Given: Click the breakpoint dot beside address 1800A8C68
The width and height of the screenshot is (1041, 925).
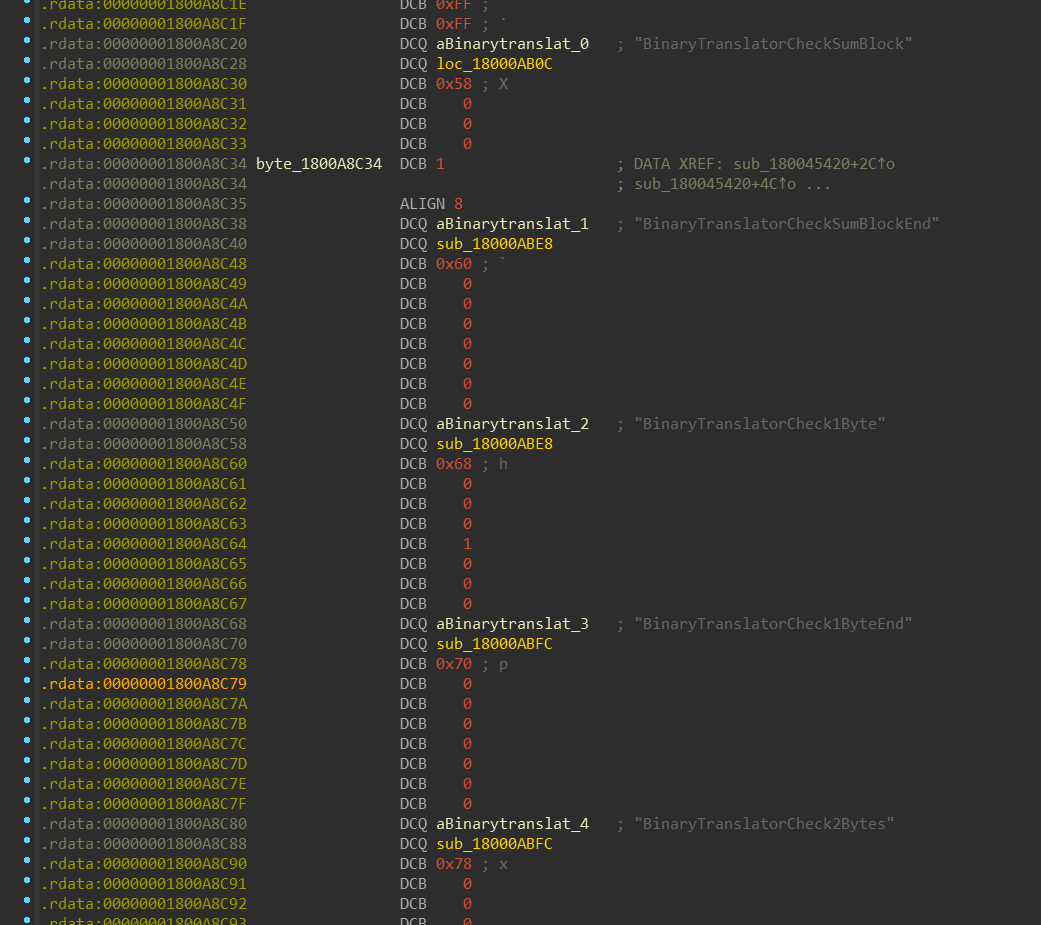Looking at the screenshot, I should pos(27,620).
